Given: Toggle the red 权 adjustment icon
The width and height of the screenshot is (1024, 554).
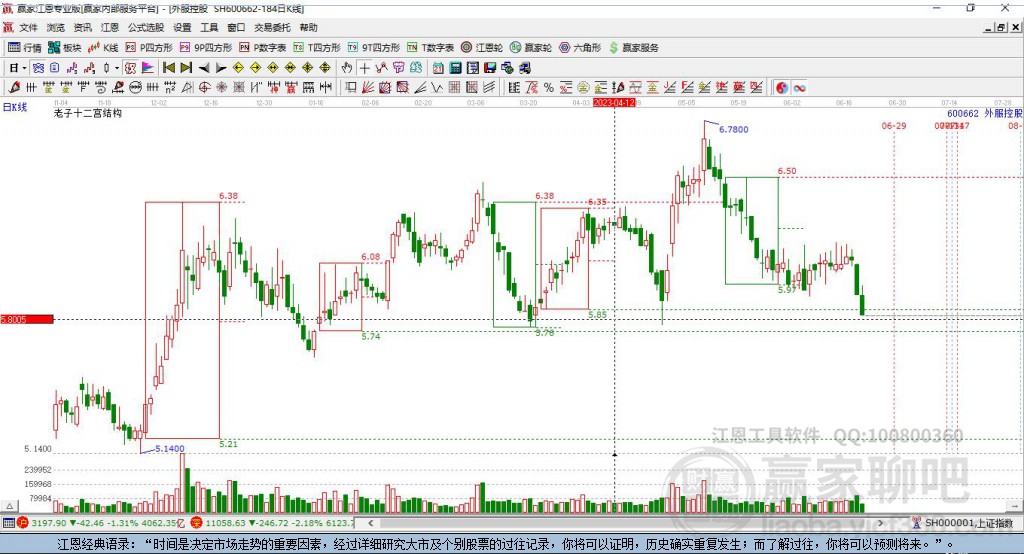Looking at the screenshot, I should [x=130, y=68].
